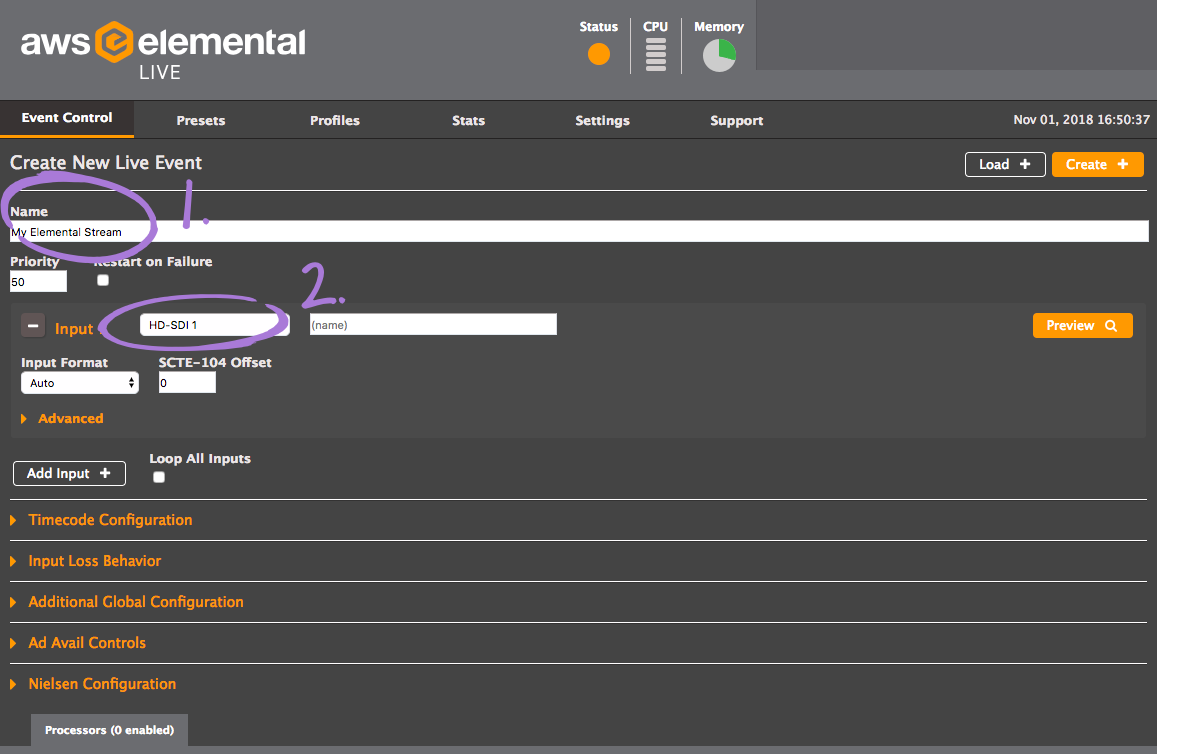1177x754 pixels.
Task: Click the input (name) text field
Action: coord(433,324)
